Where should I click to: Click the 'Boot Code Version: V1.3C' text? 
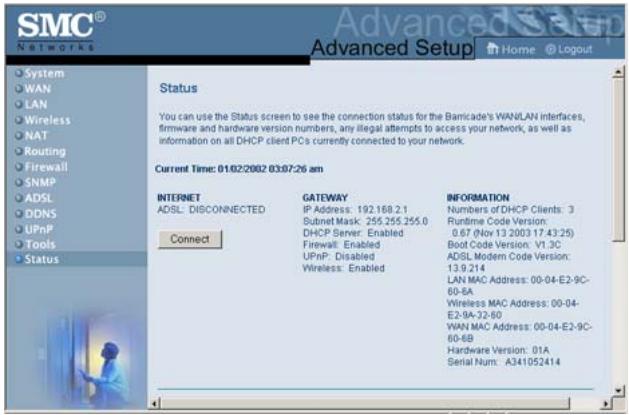[504, 245]
